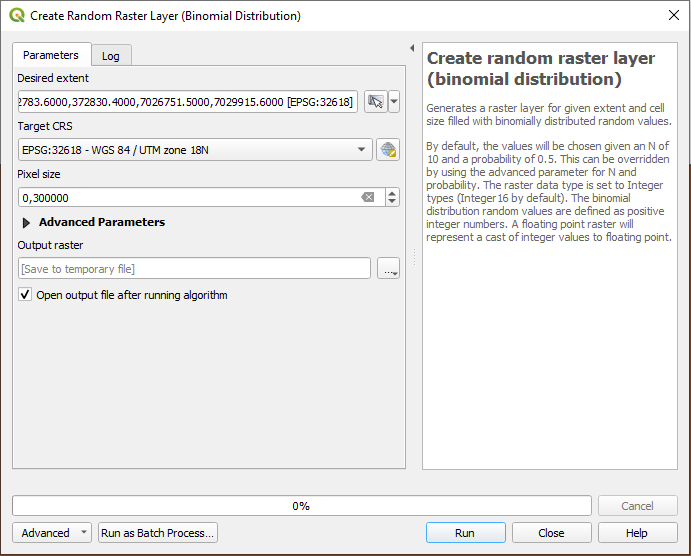Click the 'Desired extent' label
This screenshot has width=691, height=556.
pyautogui.click(x=53, y=78)
